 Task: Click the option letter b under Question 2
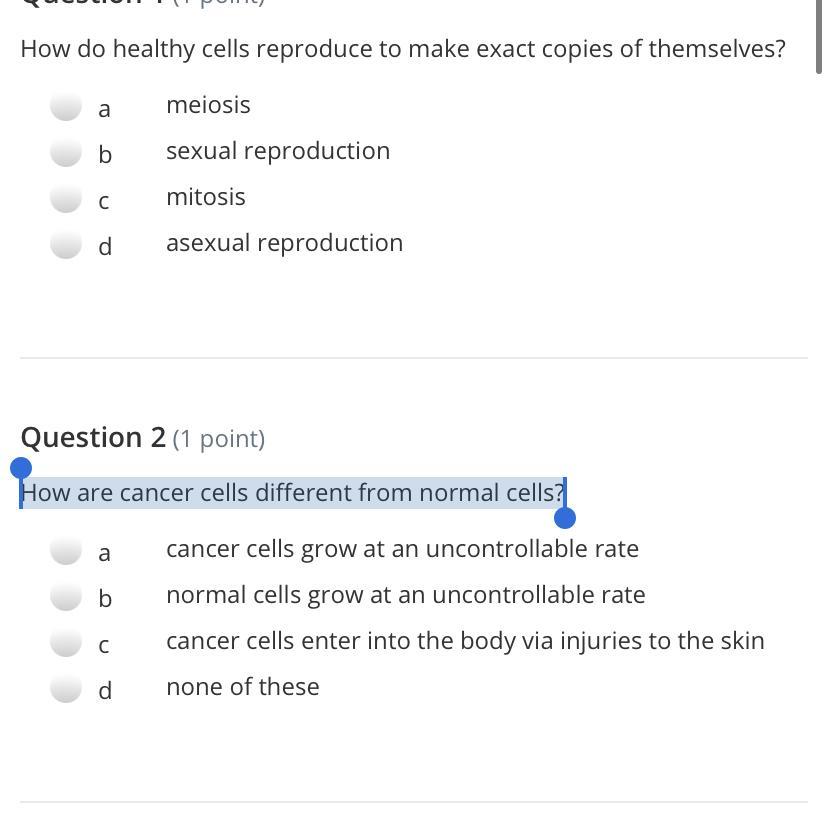click(x=105, y=598)
